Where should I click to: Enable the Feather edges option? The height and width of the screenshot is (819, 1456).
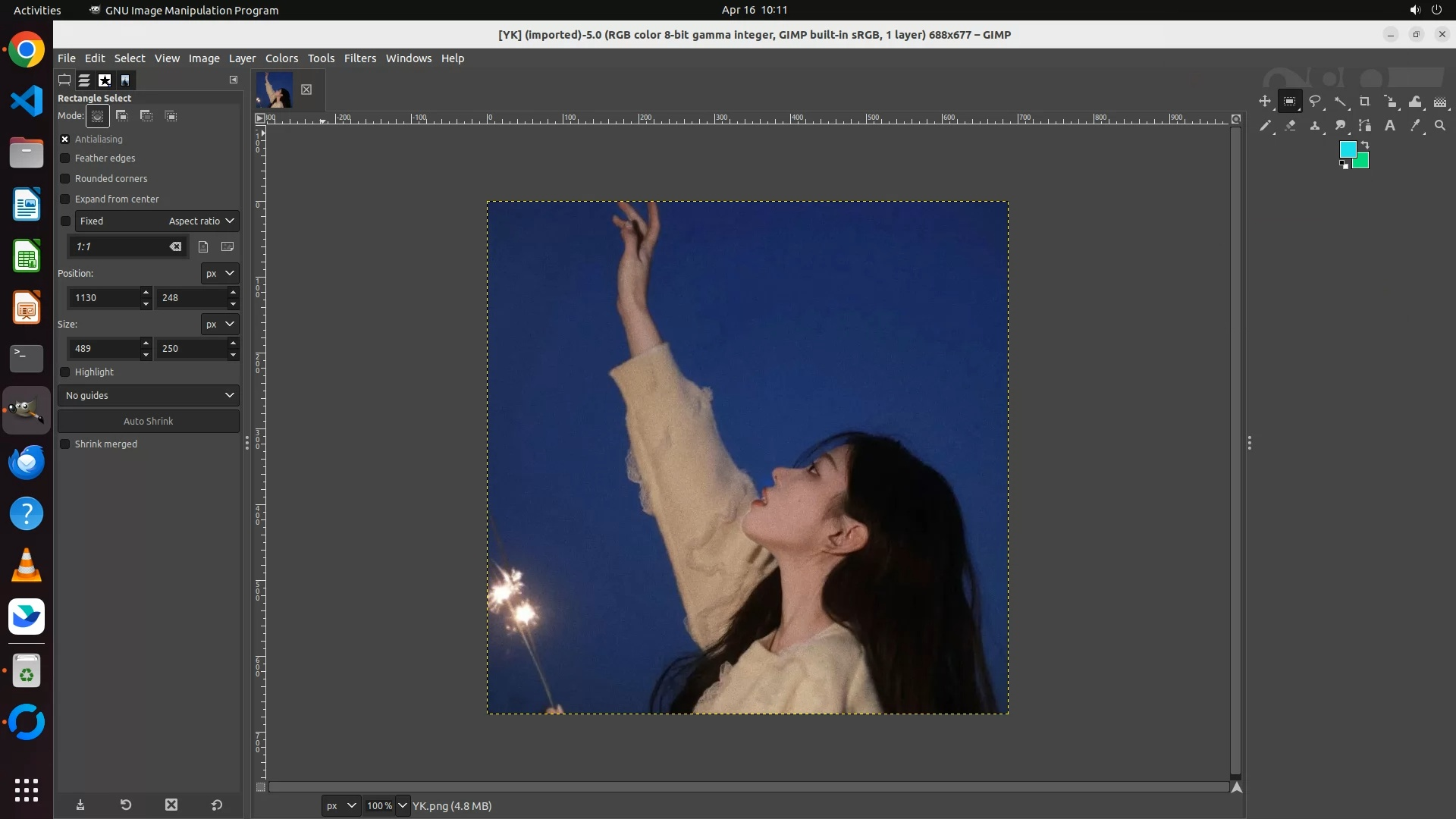pyautogui.click(x=65, y=158)
